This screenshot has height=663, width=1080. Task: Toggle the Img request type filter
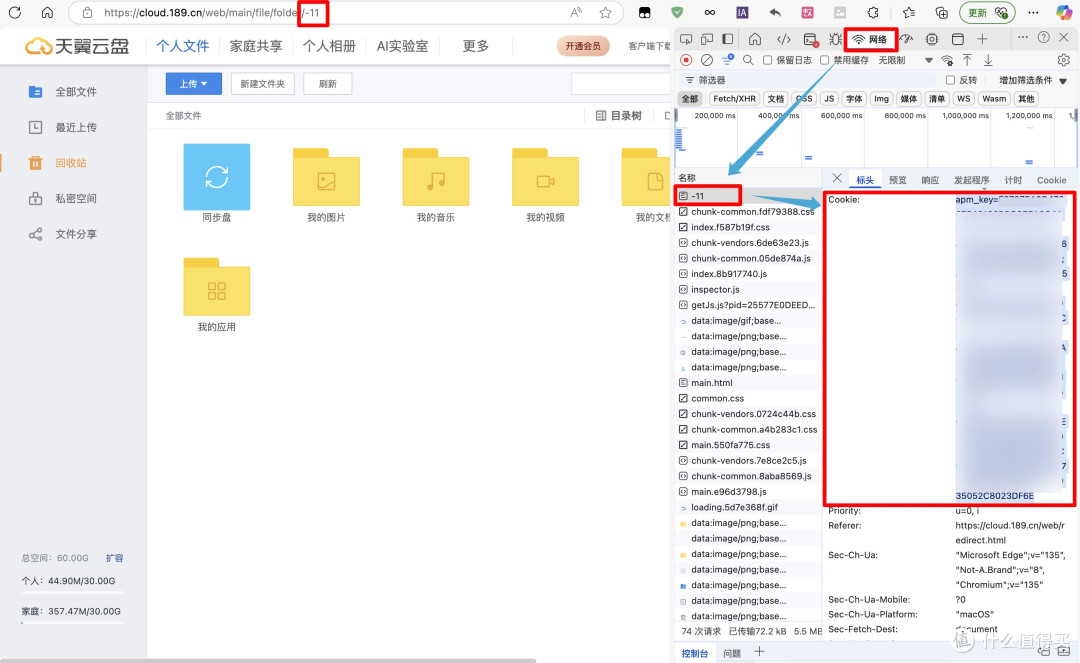click(x=882, y=98)
